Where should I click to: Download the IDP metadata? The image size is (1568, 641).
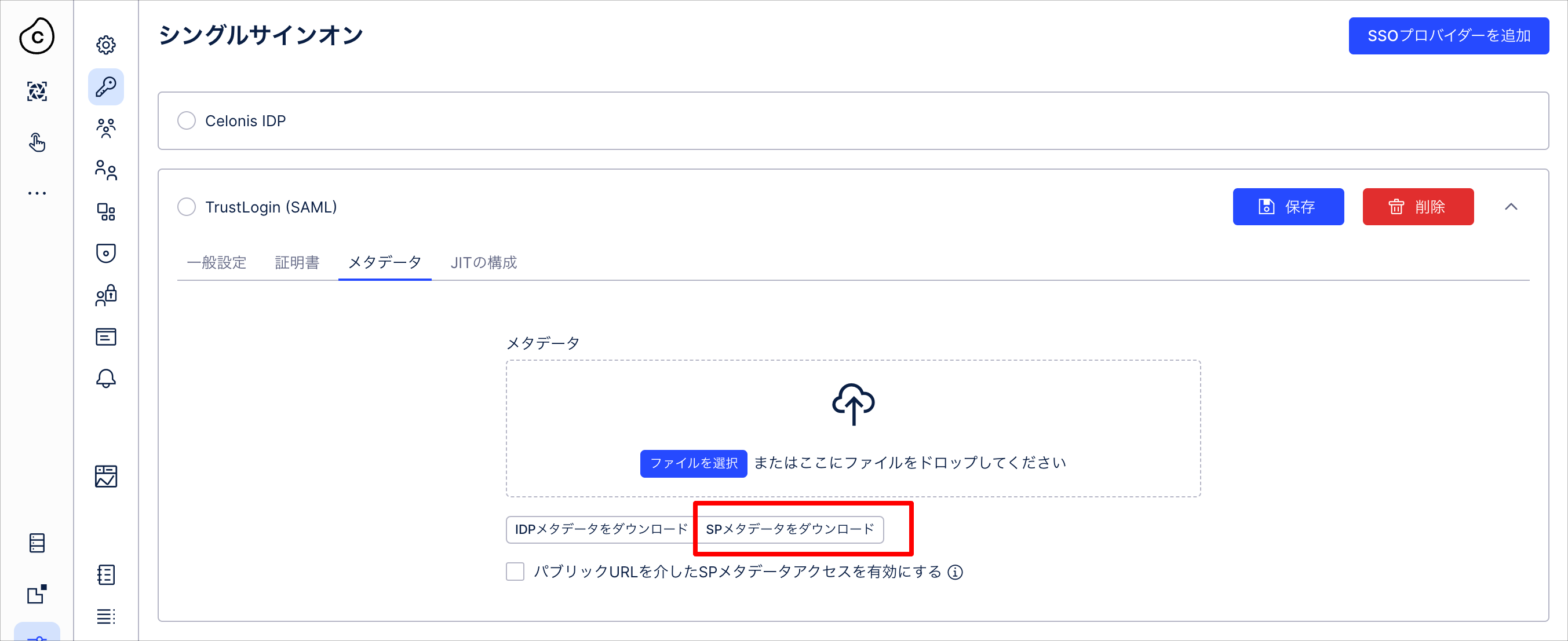601,529
